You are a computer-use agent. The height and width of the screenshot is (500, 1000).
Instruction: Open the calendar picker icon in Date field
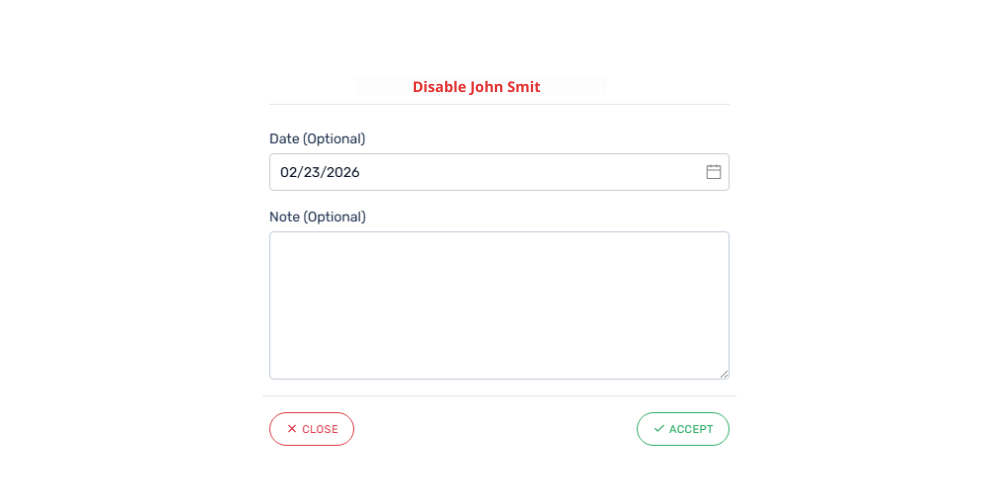714,172
